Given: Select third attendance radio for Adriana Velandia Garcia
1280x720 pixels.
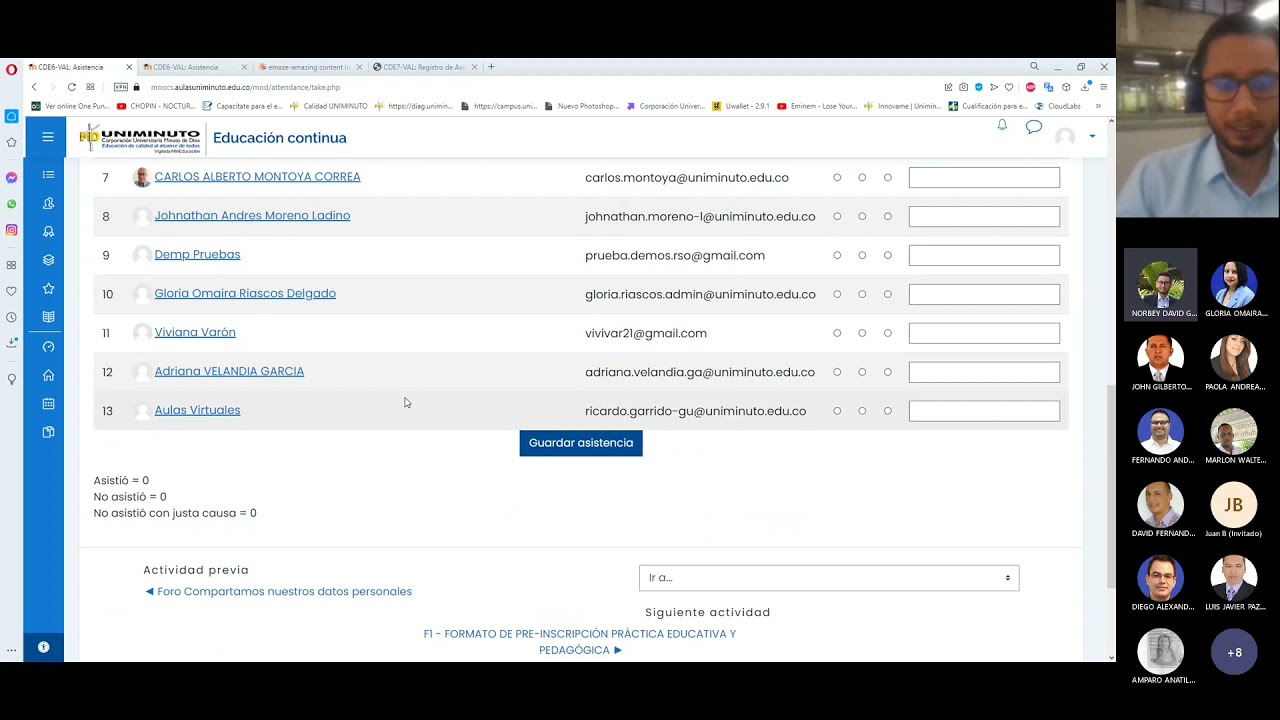Looking at the screenshot, I should click(887, 372).
